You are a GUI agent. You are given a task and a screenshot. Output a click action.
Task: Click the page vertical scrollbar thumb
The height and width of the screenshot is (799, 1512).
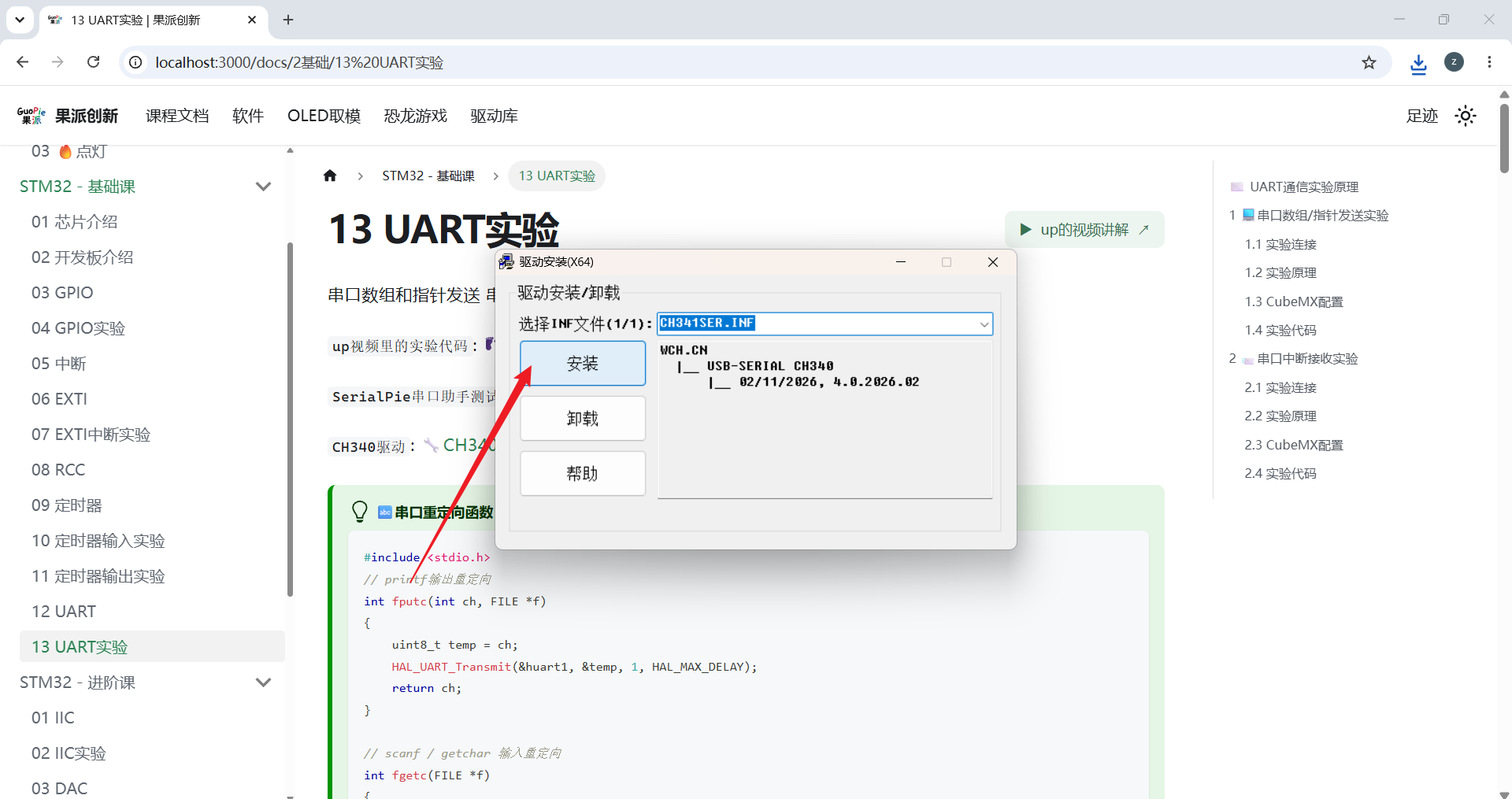point(1504,138)
